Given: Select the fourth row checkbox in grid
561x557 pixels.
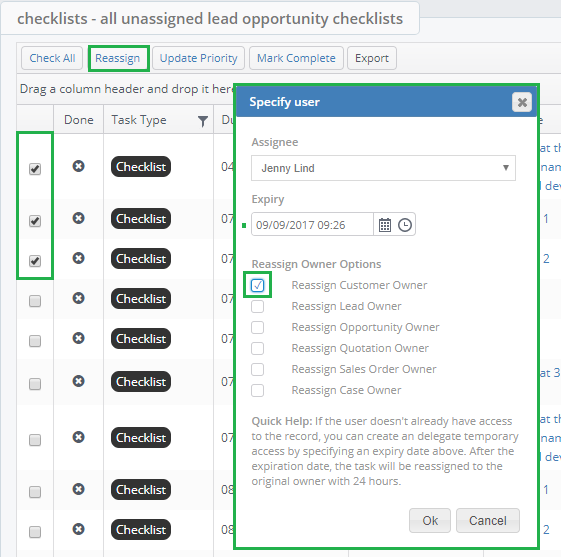Looking at the screenshot, I should pos(35,301).
